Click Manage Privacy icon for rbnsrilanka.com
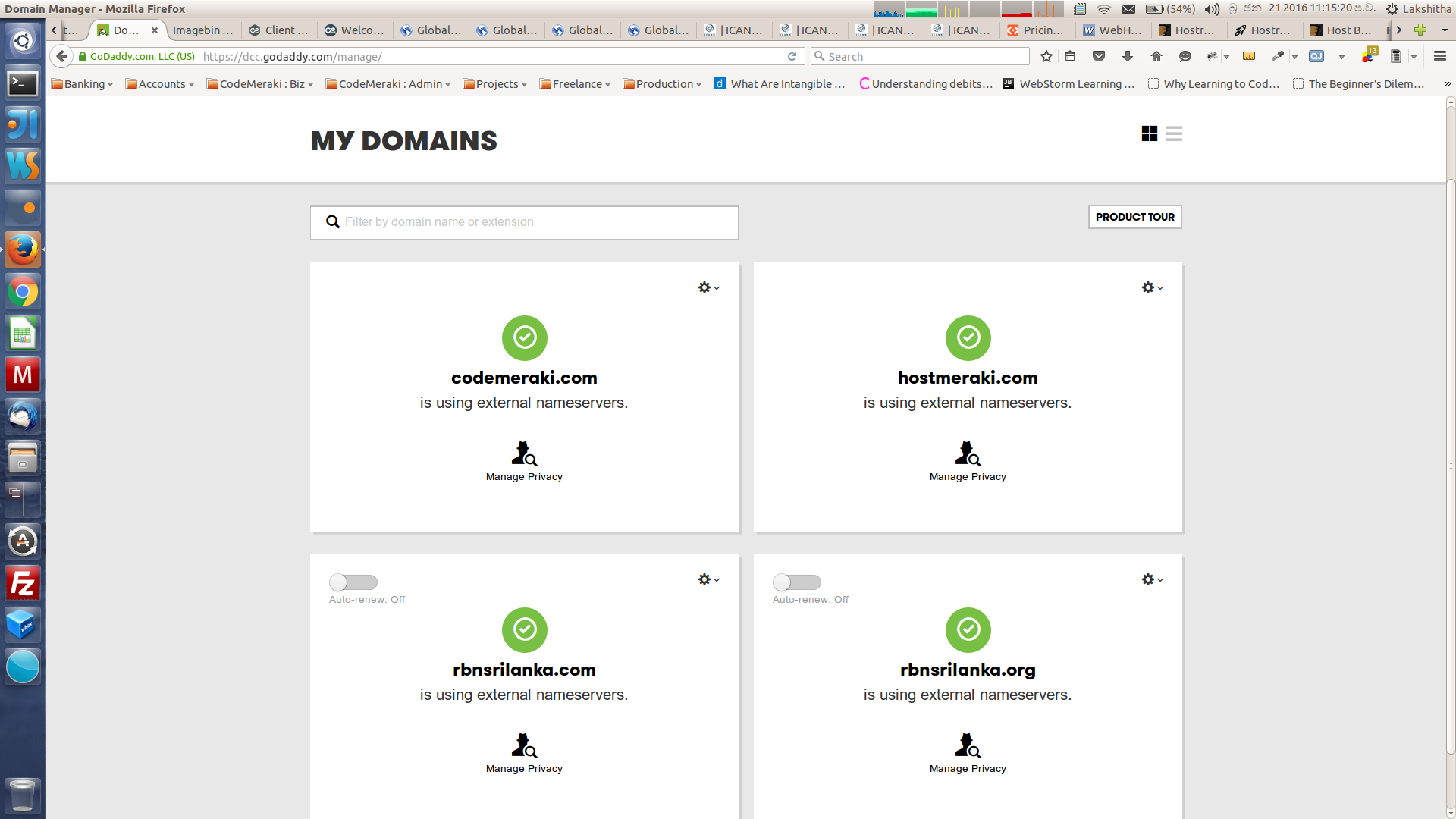Screen dimensions: 1456x819 click(x=524, y=745)
